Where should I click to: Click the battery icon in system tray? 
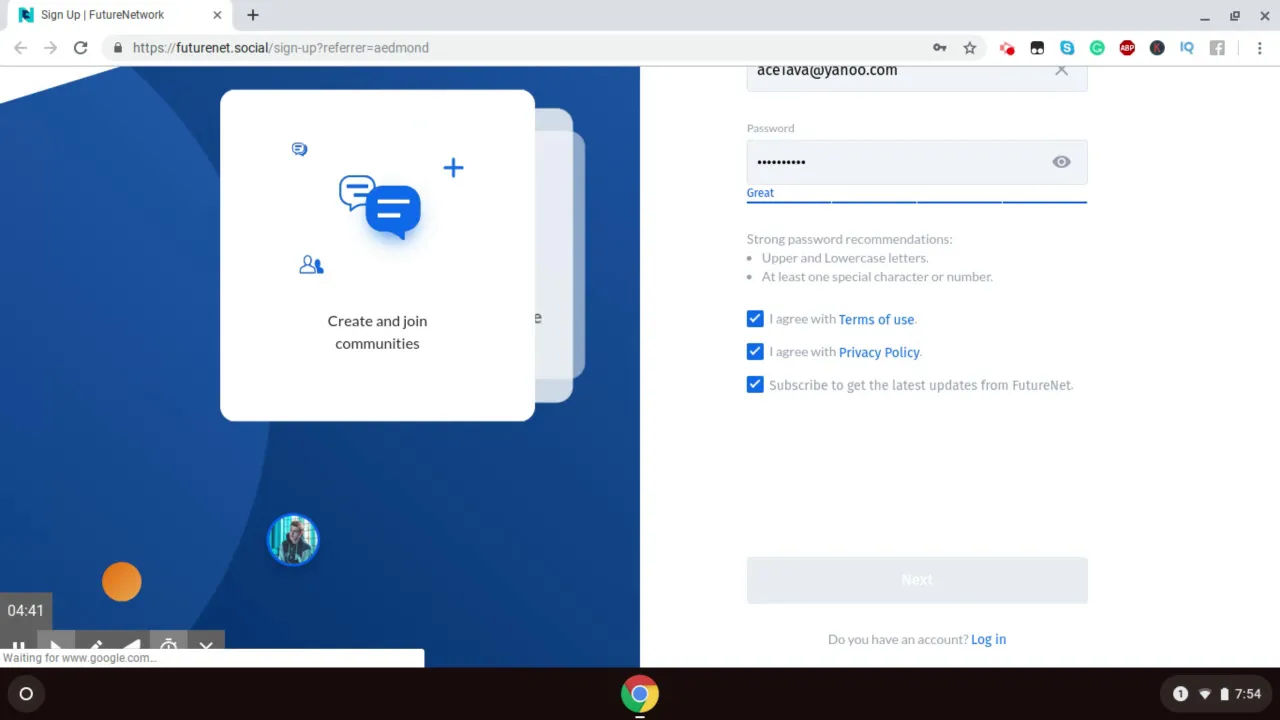pyautogui.click(x=1224, y=694)
